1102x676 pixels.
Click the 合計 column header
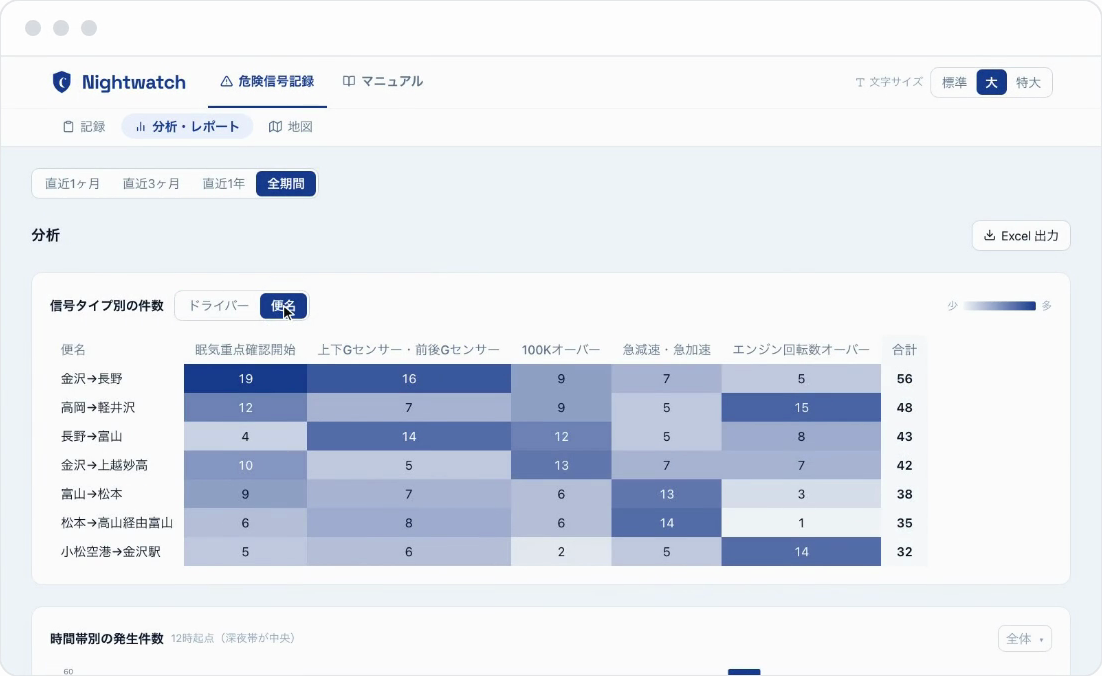[905, 349]
